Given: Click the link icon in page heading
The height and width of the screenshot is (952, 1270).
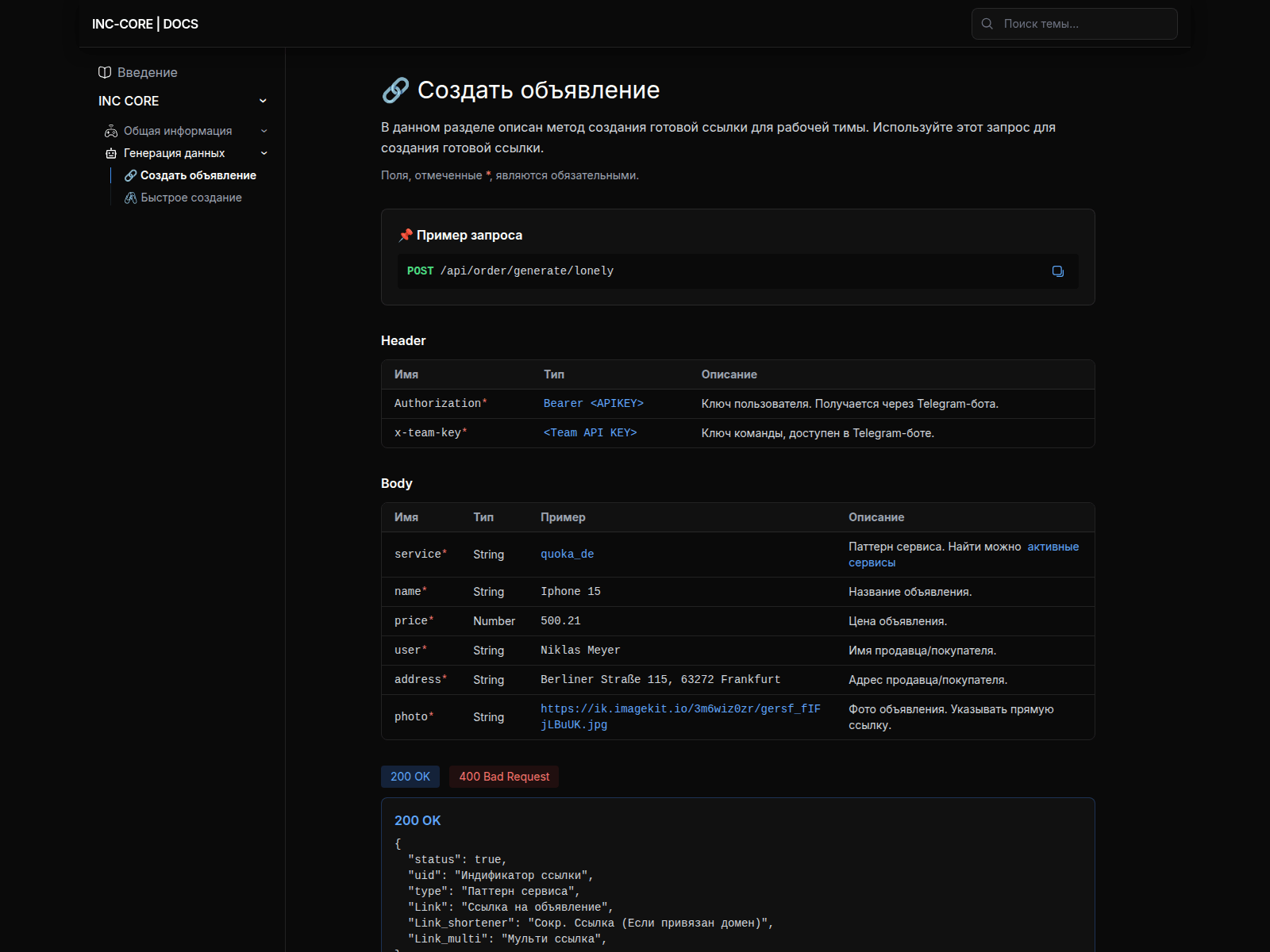Looking at the screenshot, I should 395,90.
